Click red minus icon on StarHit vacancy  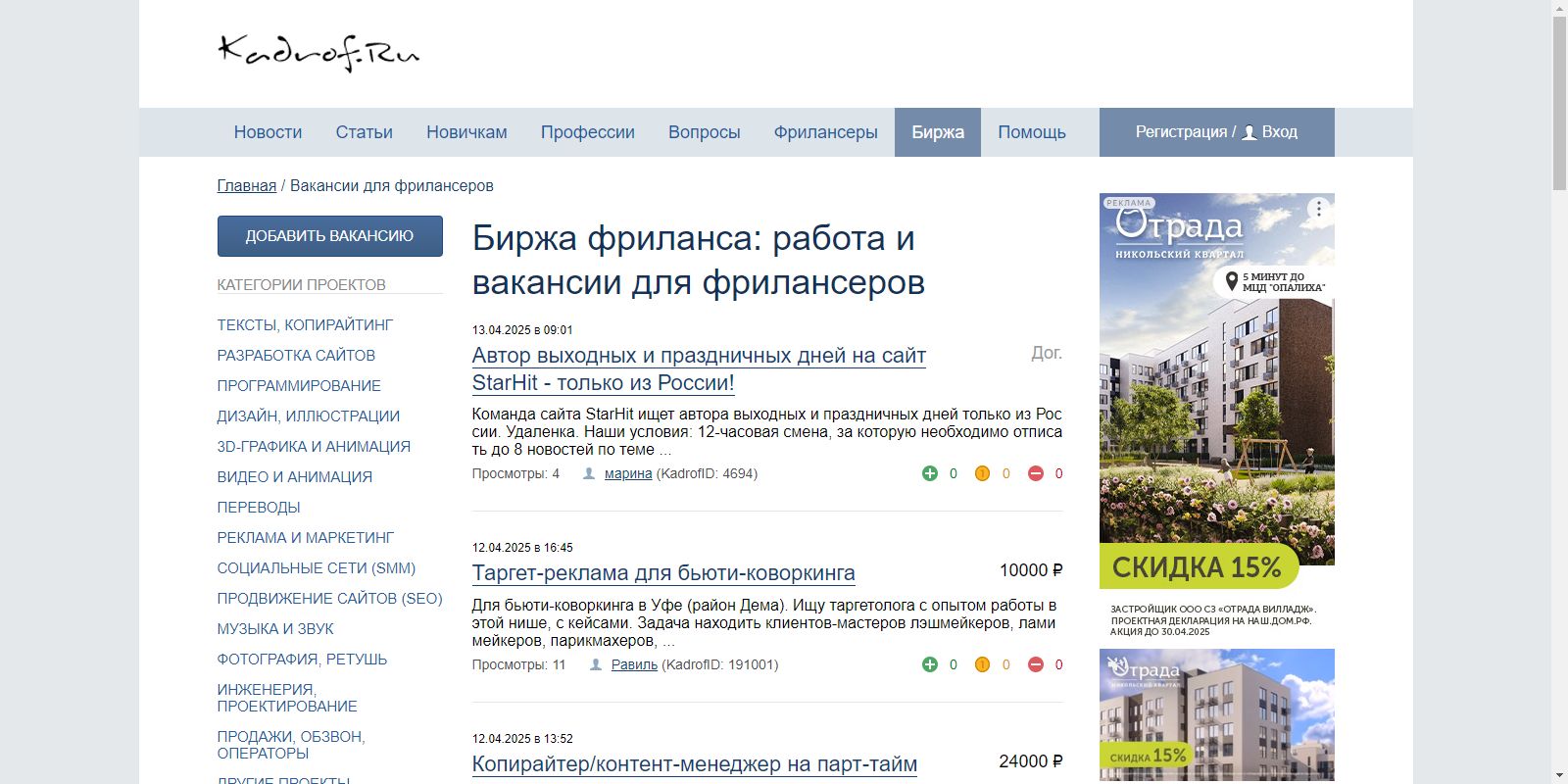[1036, 473]
